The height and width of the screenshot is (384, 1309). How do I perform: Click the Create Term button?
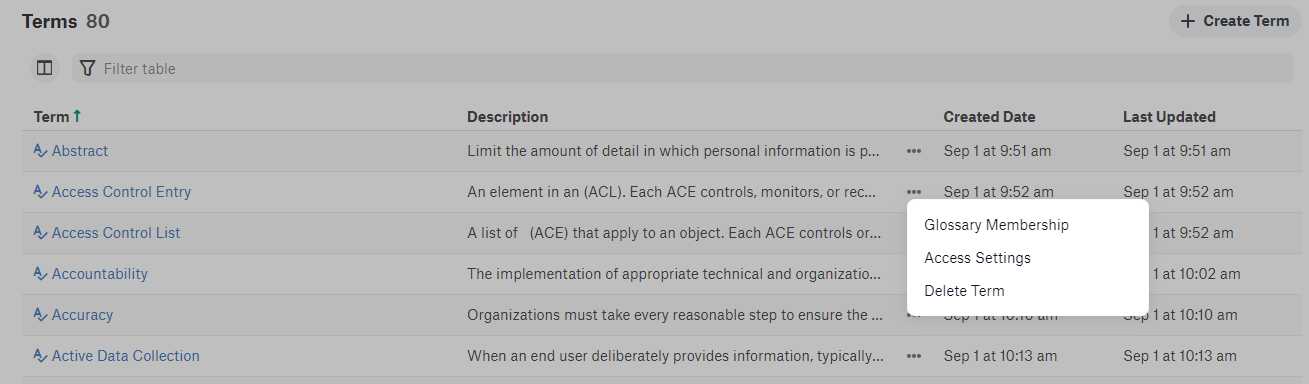click(x=1235, y=21)
